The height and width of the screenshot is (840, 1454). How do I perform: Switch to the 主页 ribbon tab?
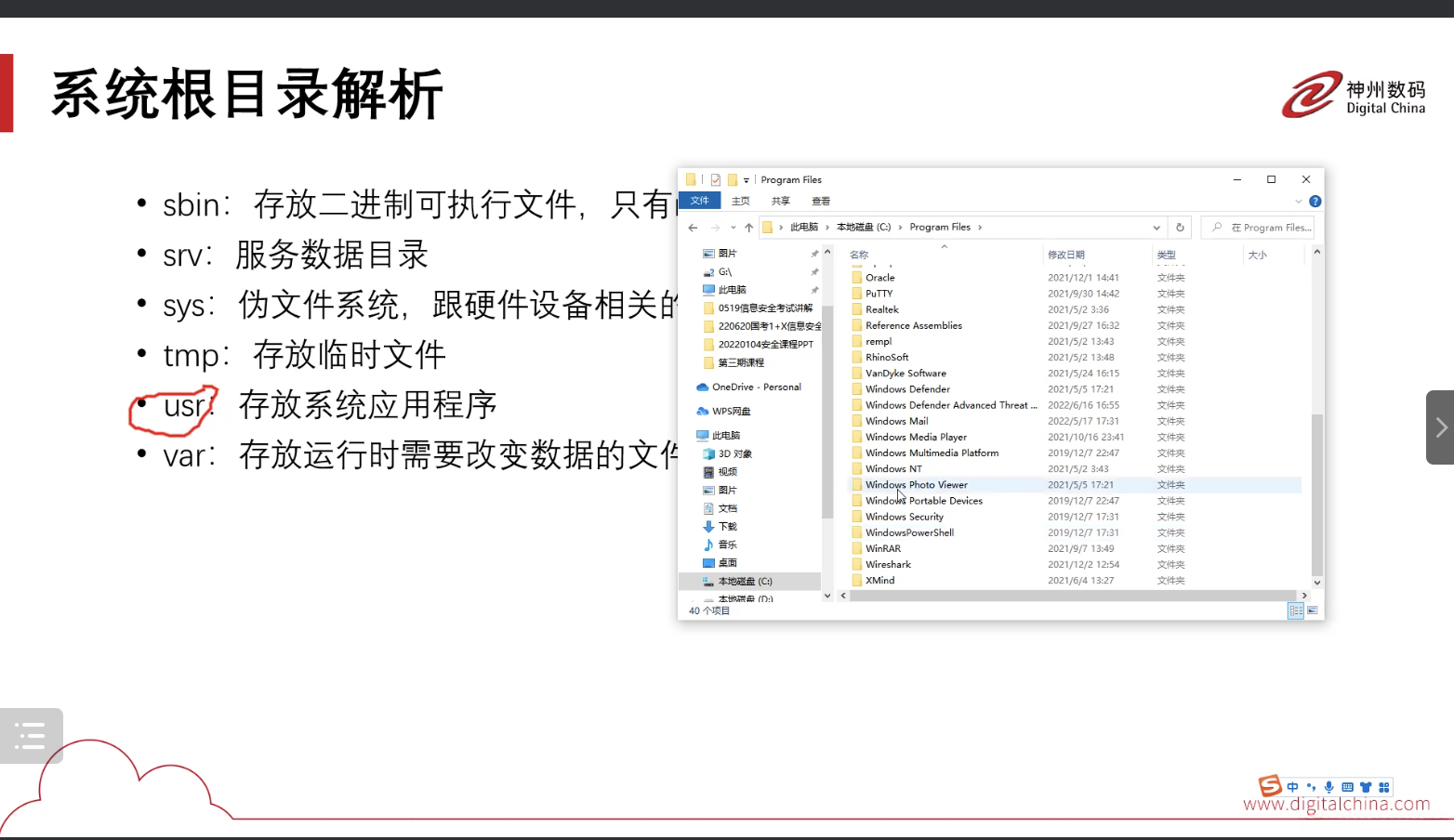(741, 201)
